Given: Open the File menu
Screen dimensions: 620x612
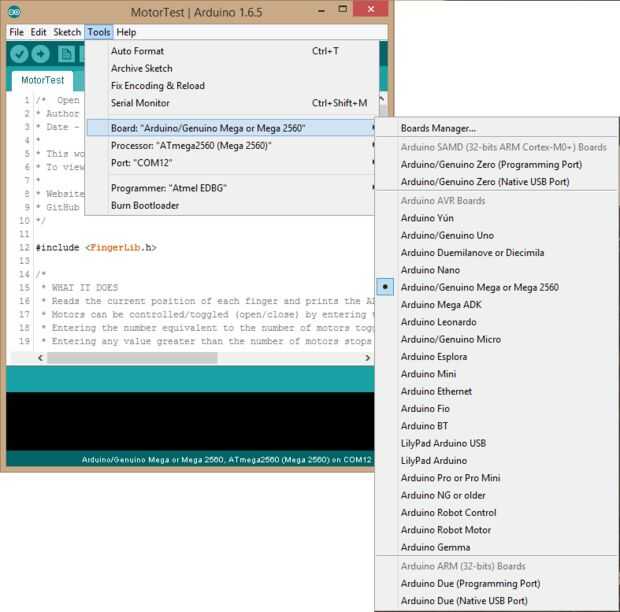Looking at the screenshot, I should click(x=17, y=32).
